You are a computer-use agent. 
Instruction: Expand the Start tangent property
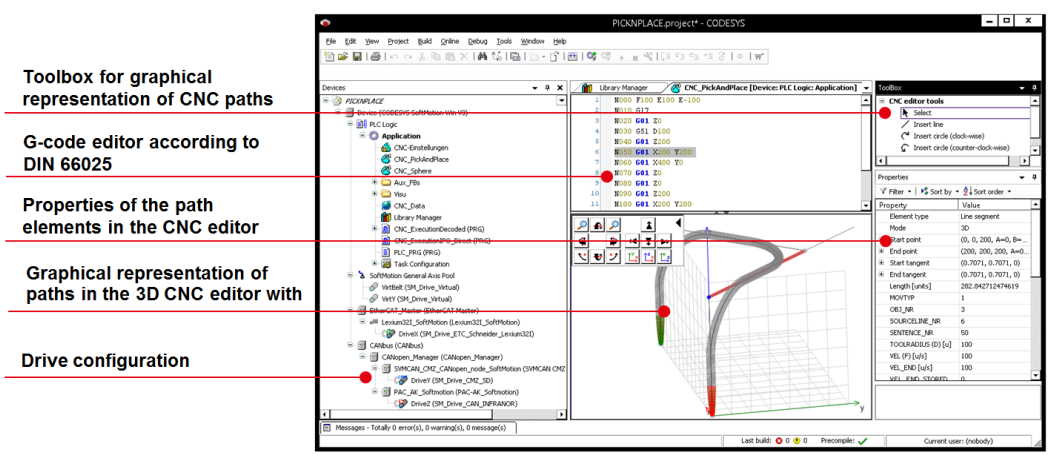click(881, 262)
